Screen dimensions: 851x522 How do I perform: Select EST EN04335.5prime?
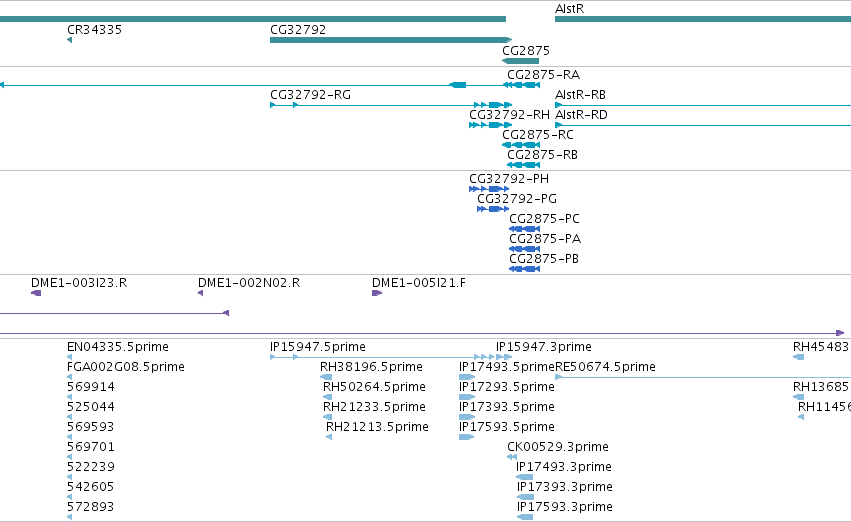[x=69, y=357]
